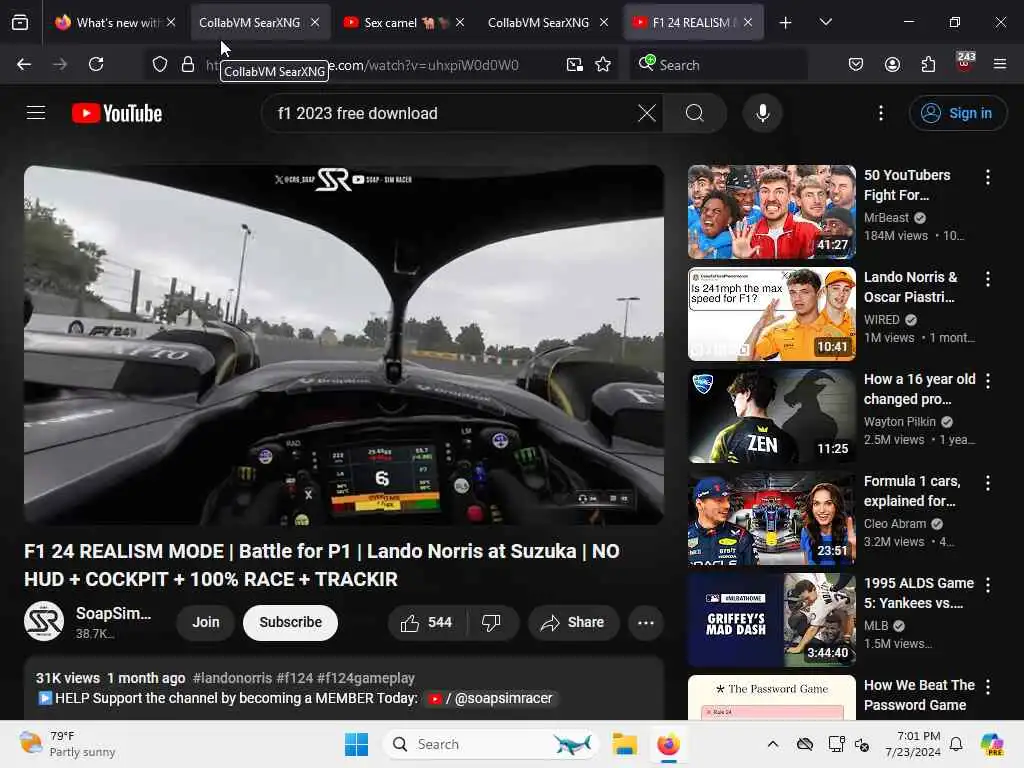The height and width of the screenshot is (768, 1024).
Task: Dislike this video
Action: 491,622
